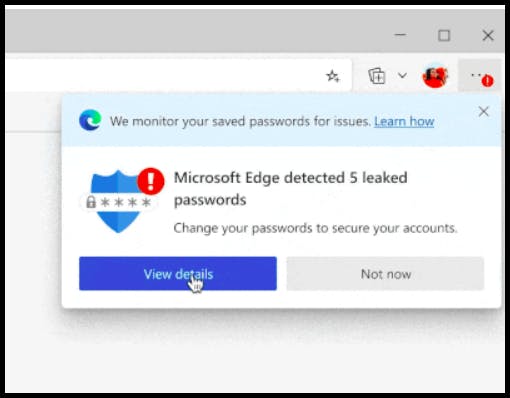Click the blue shield password icon
Image resolution: width=510 pixels, height=398 pixels.
[118, 202]
